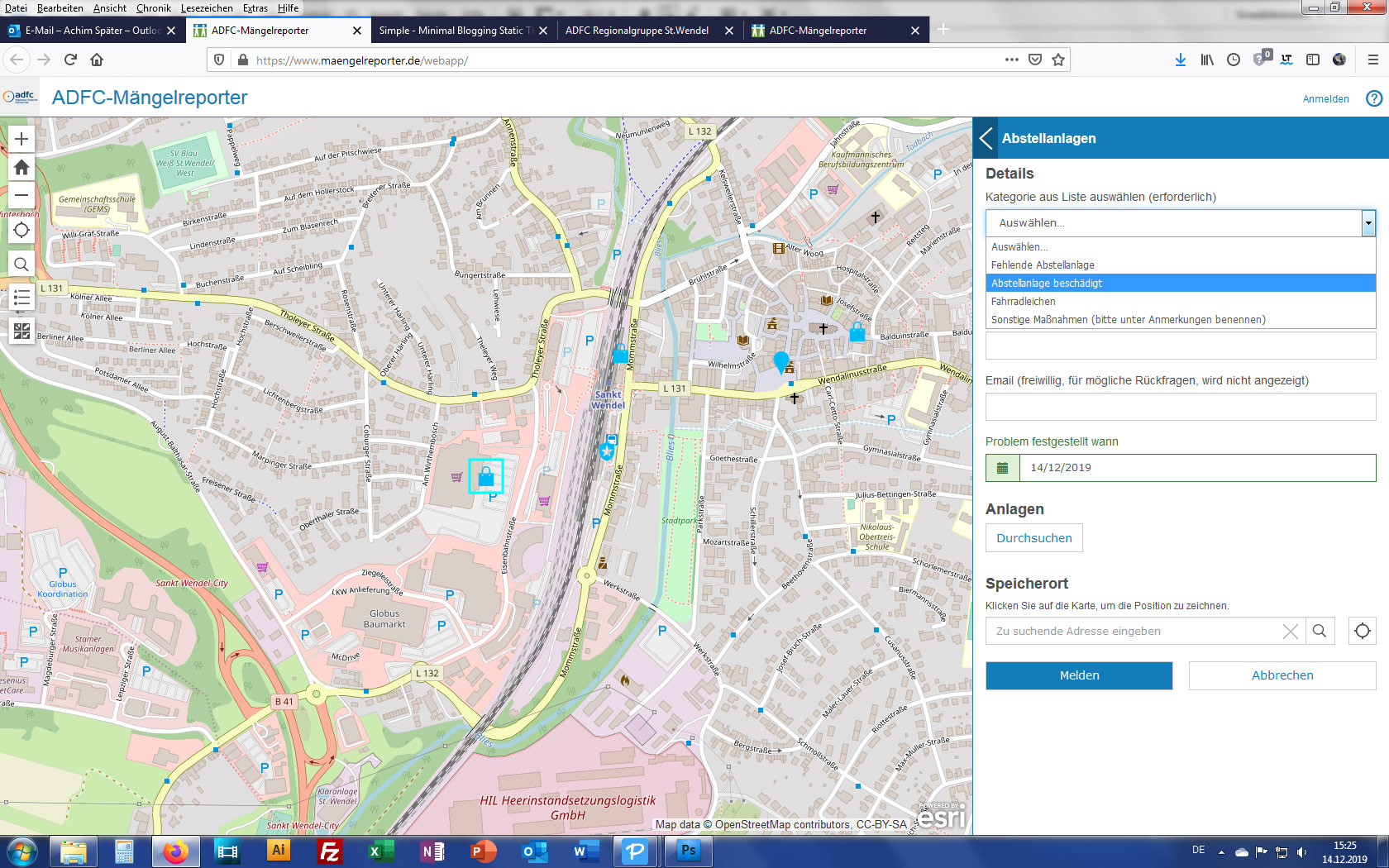The image size is (1389, 868).
Task: Open the Lesezeichen menu
Action: click(x=207, y=8)
